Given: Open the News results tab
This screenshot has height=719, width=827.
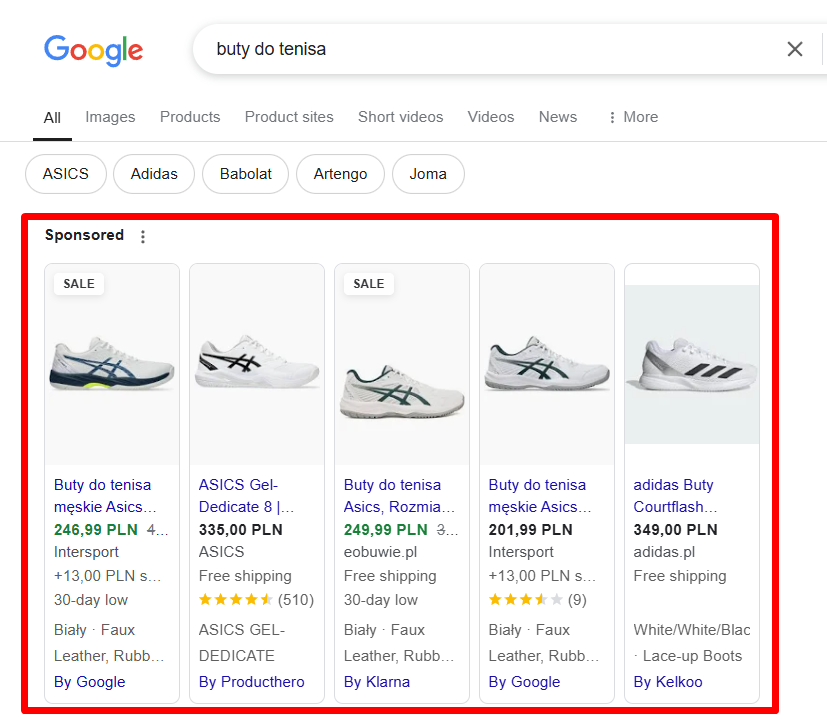Looking at the screenshot, I should (x=557, y=117).
